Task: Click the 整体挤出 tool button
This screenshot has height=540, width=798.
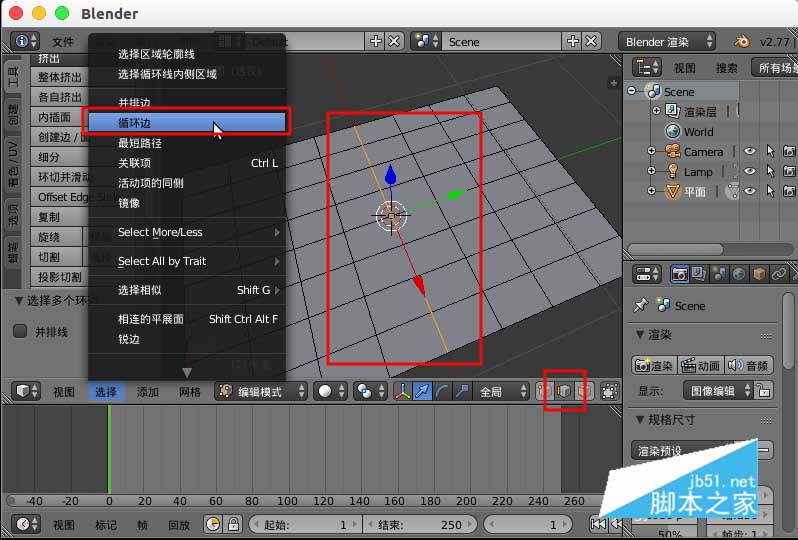Action: tap(60, 77)
